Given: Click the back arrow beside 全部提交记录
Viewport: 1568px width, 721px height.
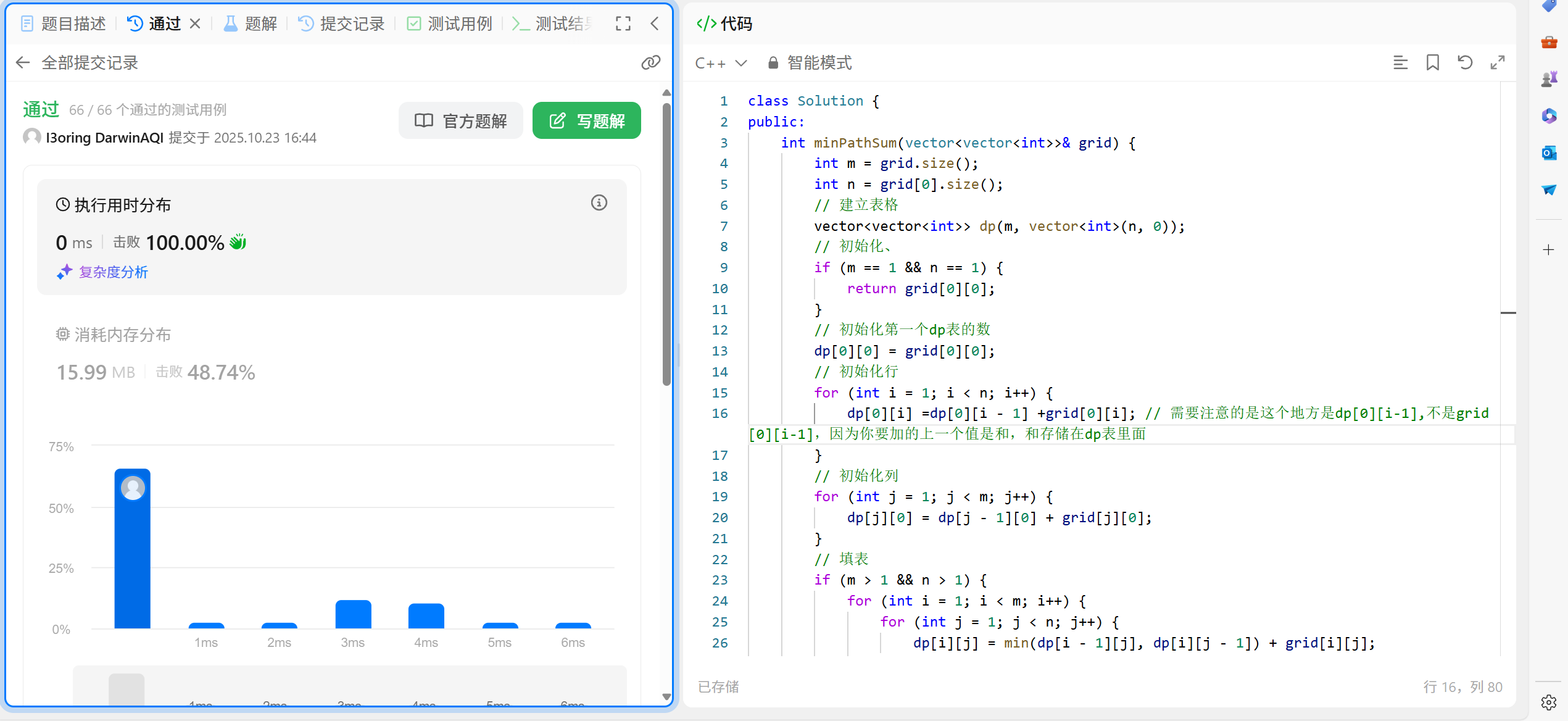Looking at the screenshot, I should [x=23, y=62].
